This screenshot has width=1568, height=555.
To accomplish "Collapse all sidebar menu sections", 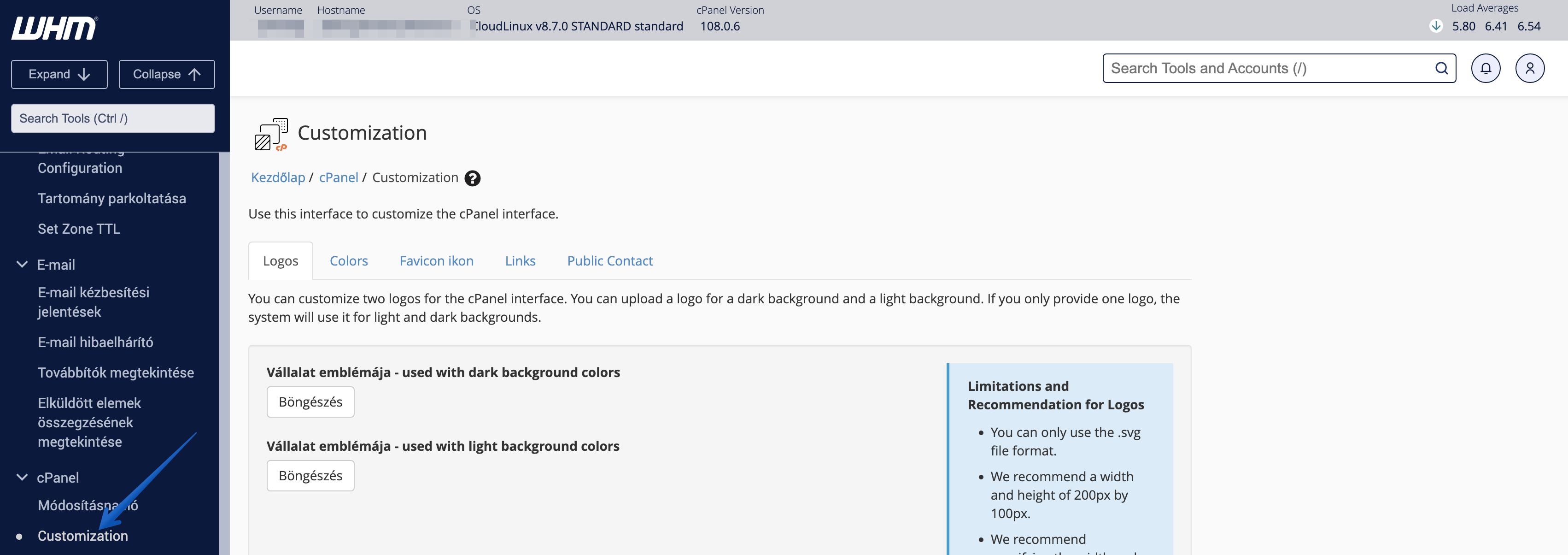I will coord(167,74).
